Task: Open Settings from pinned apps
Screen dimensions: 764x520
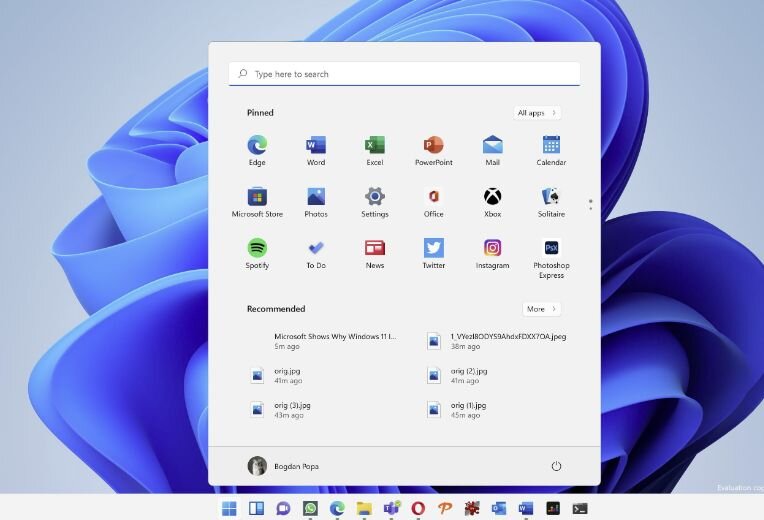Action: pyautogui.click(x=375, y=202)
